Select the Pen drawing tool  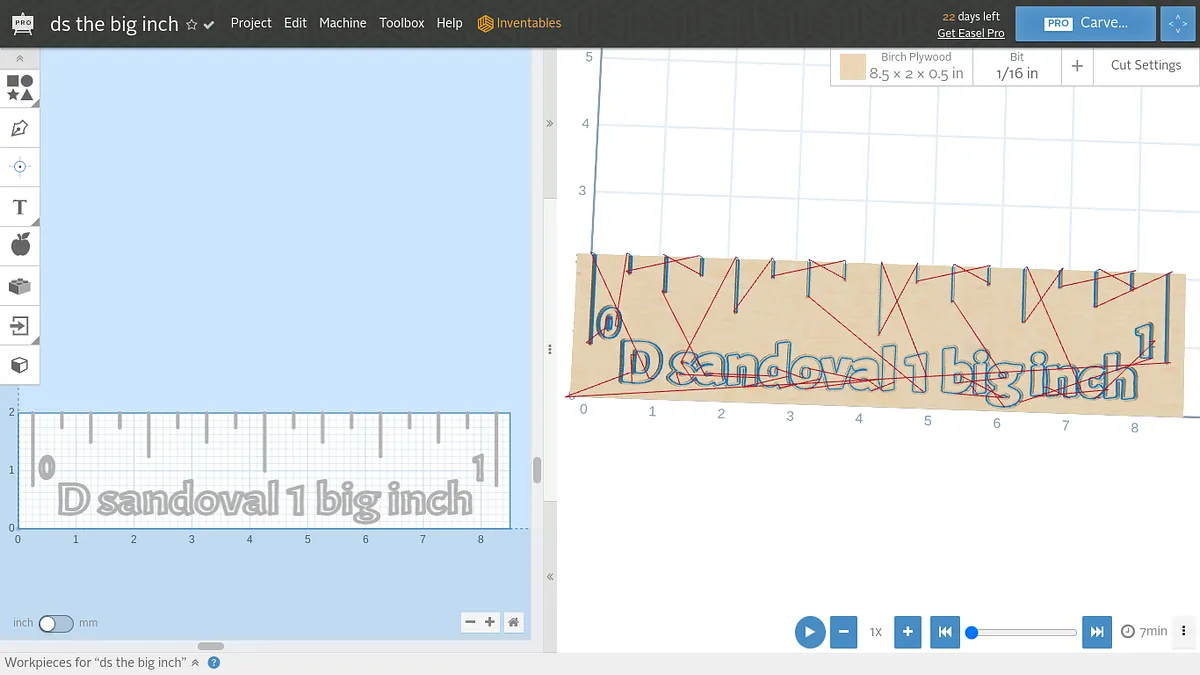[x=20, y=128]
